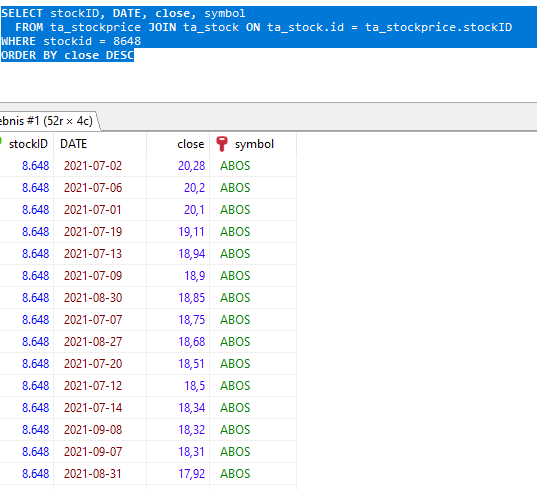Click the red key icon beside symbol

click(222, 144)
